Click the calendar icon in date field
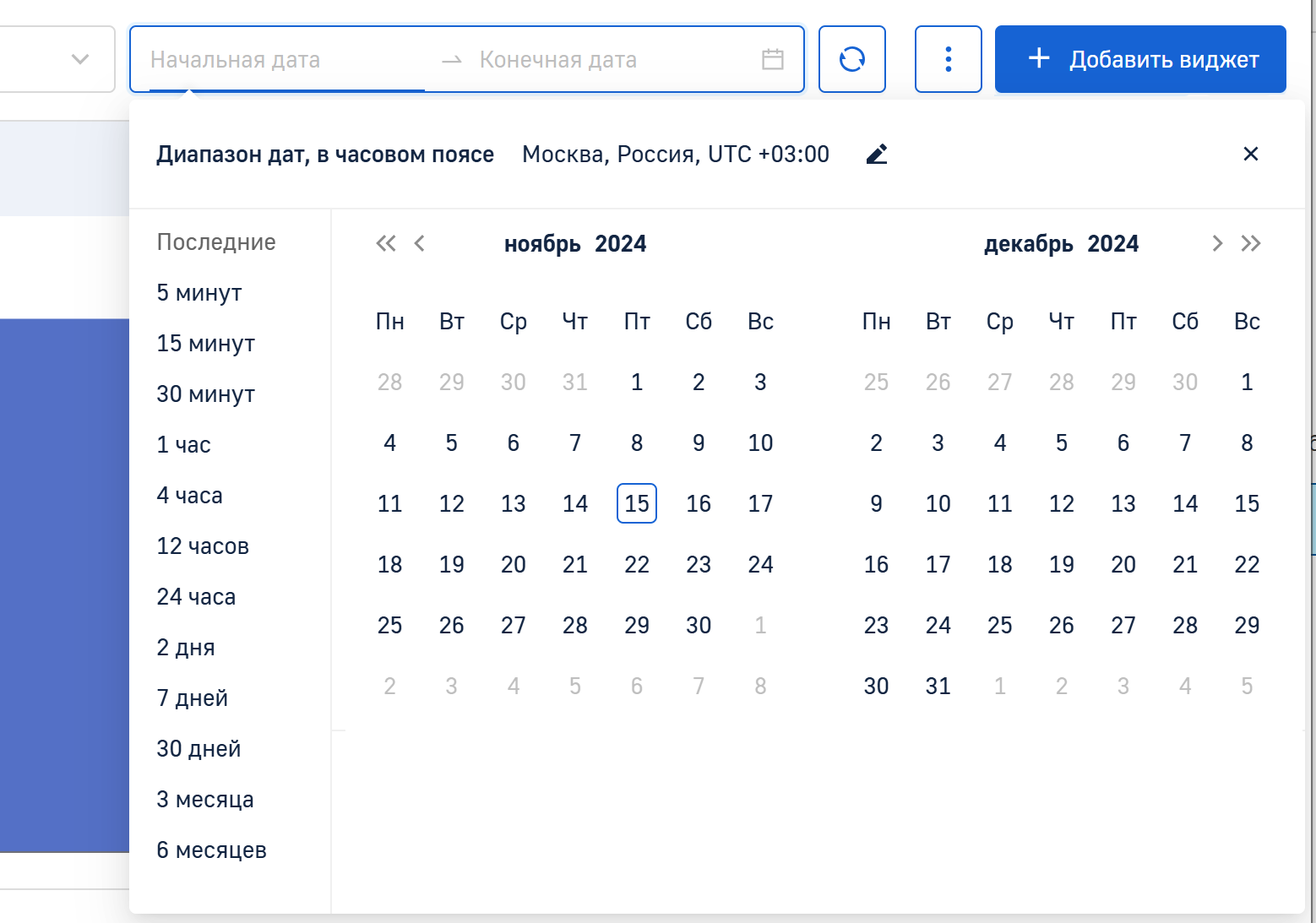 click(772, 60)
